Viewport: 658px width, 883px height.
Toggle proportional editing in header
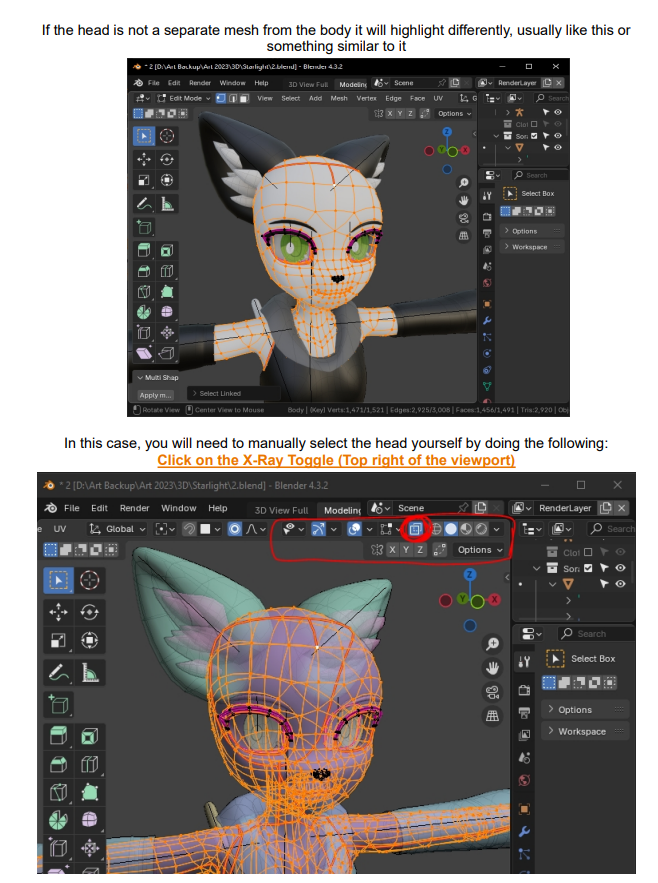[x=234, y=528]
